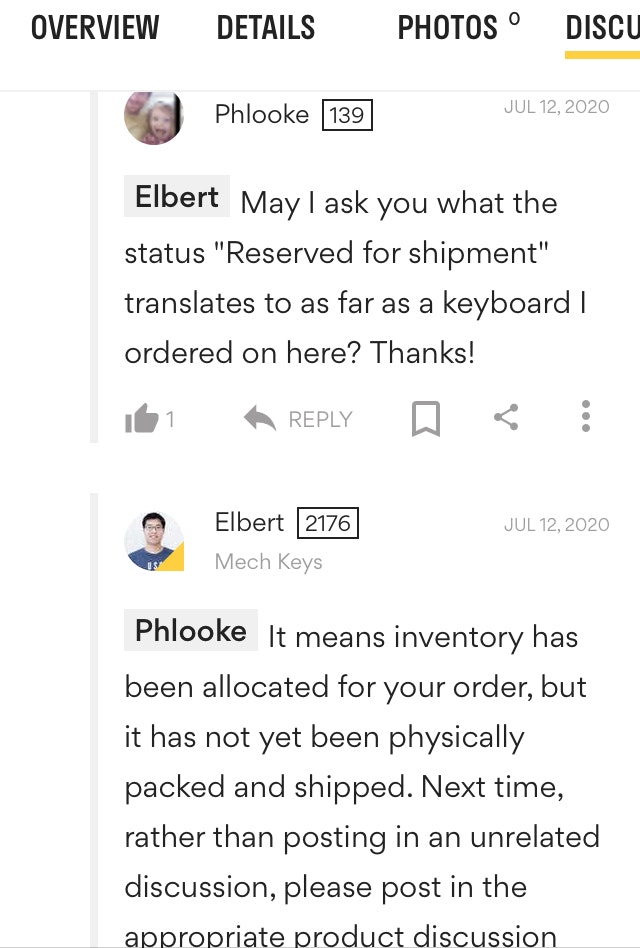Screen dimensions: 640x948
Task: Select the Discussion tab
Action: 602,28
